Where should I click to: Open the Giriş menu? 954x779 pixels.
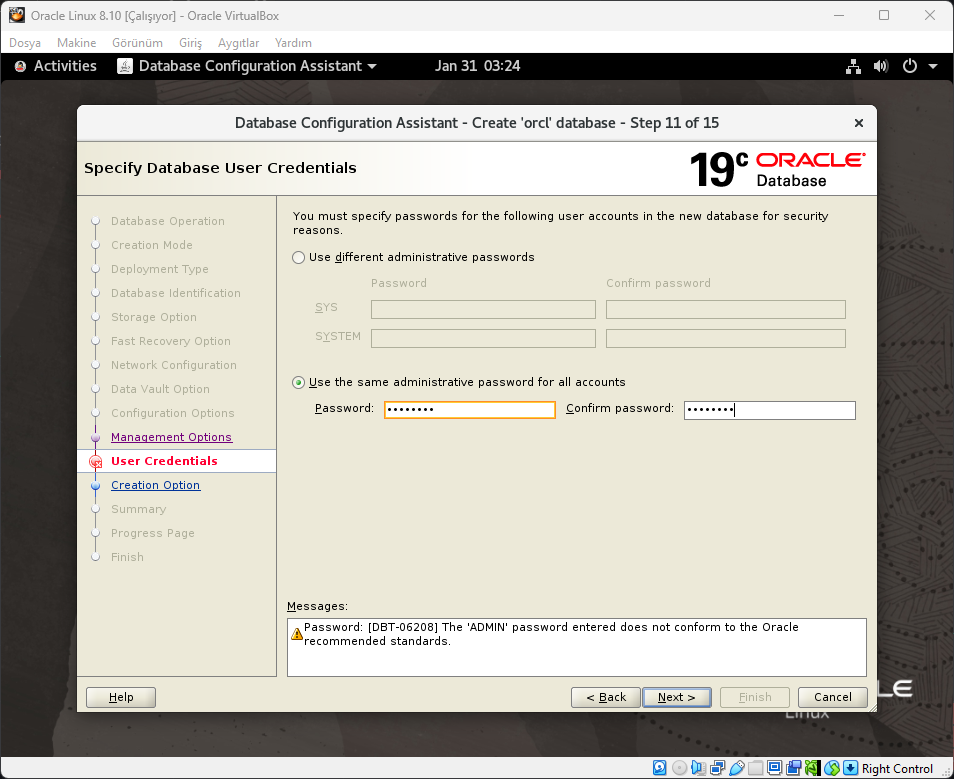tap(190, 43)
